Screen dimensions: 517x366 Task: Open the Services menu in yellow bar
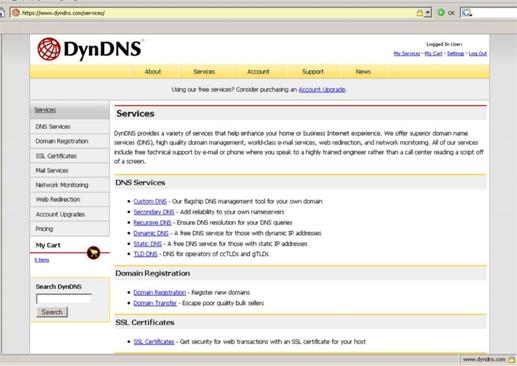point(204,72)
